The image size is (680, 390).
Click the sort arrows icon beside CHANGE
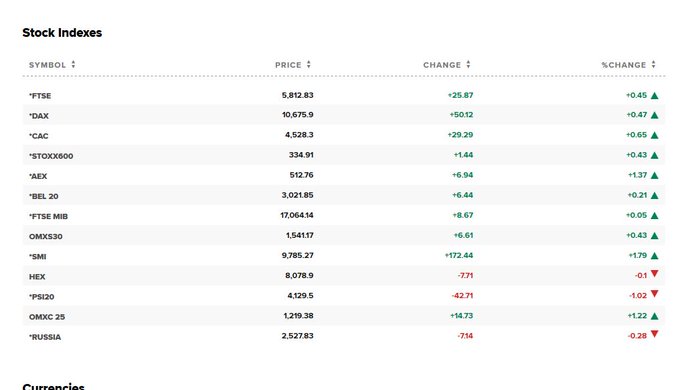click(468, 65)
